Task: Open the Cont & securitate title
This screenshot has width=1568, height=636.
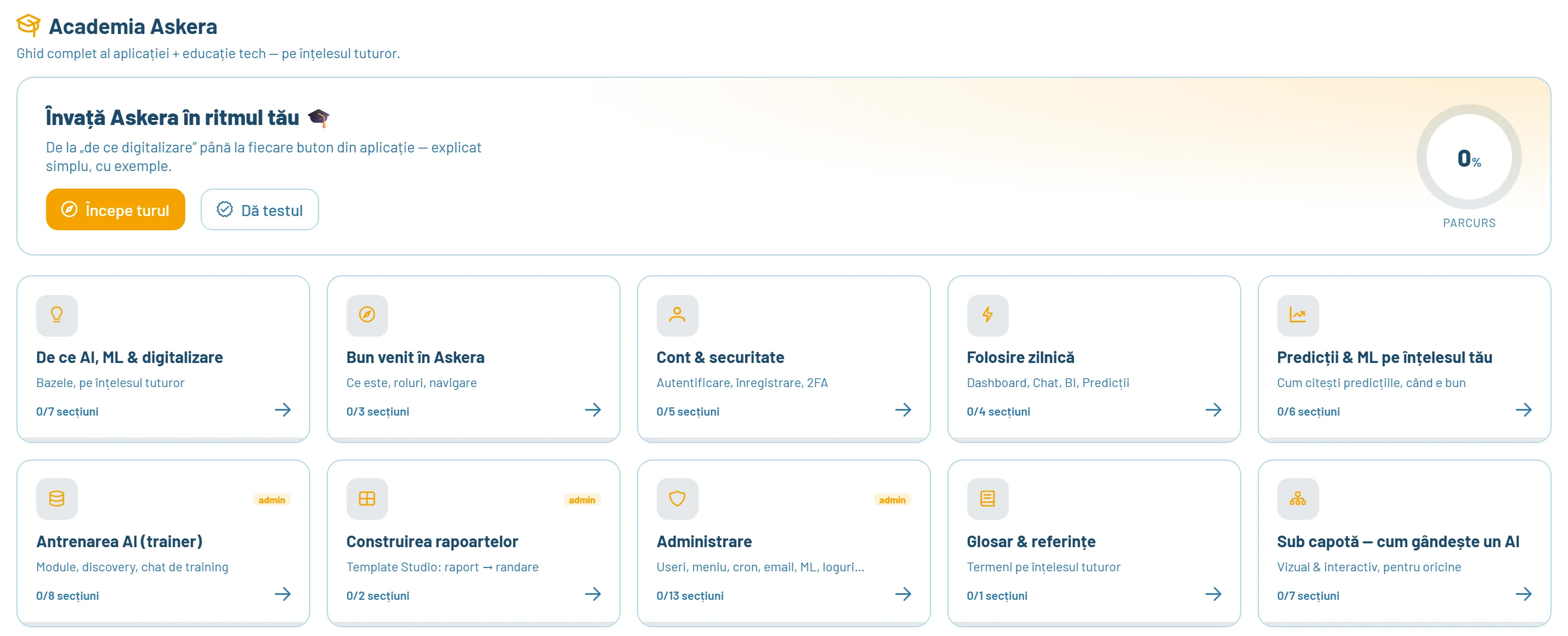Action: [x=720, y=358]
